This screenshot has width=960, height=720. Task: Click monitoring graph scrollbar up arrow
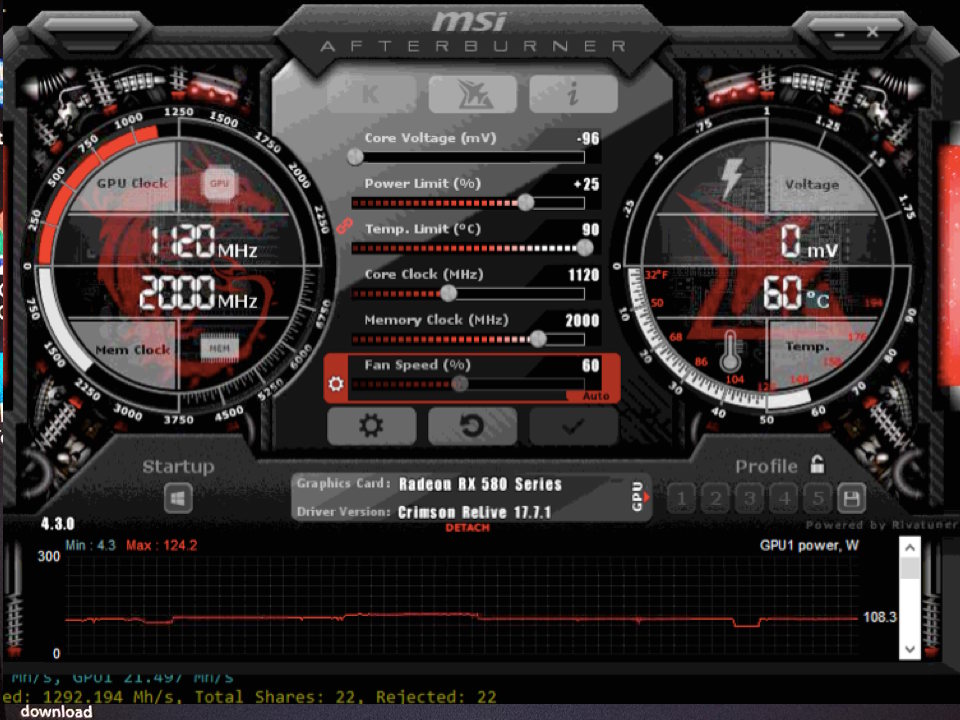point(910,547)
